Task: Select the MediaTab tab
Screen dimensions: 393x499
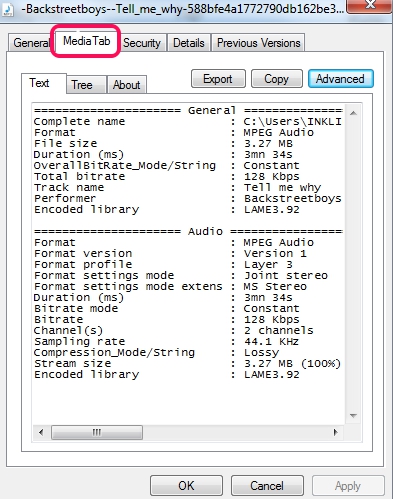Action: [86, 41]
